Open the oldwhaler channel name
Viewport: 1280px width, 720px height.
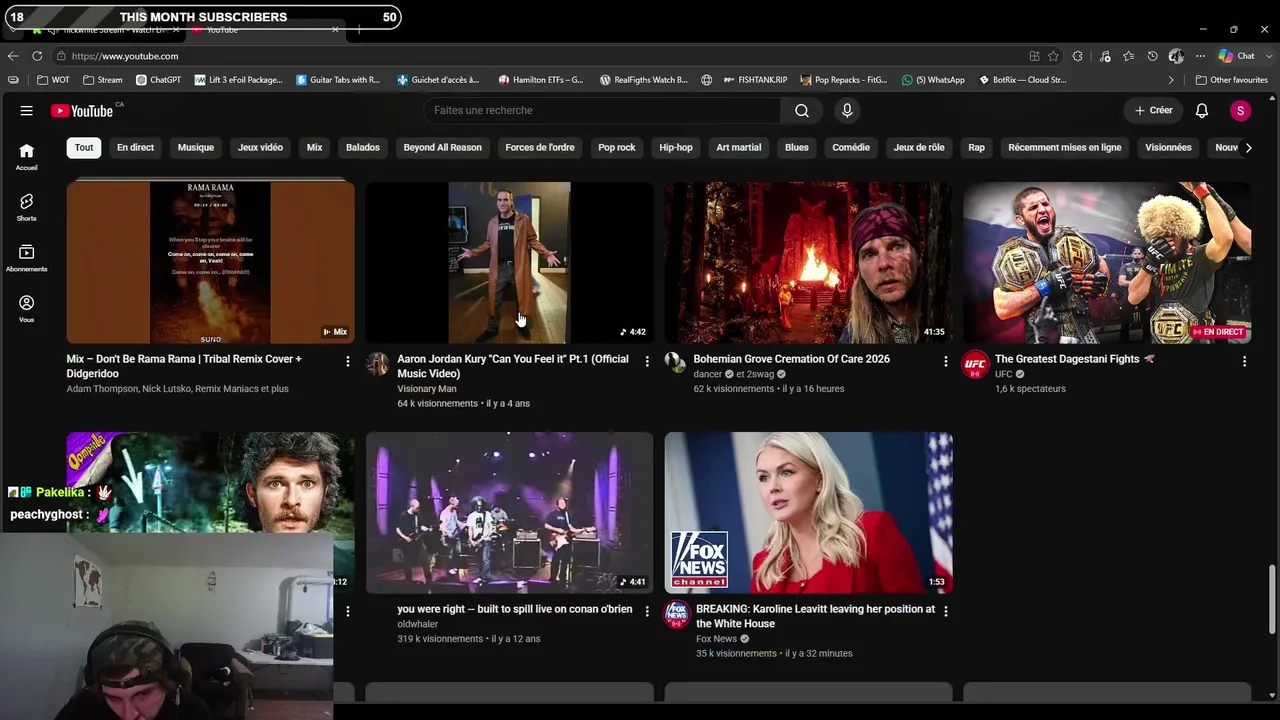418,624
